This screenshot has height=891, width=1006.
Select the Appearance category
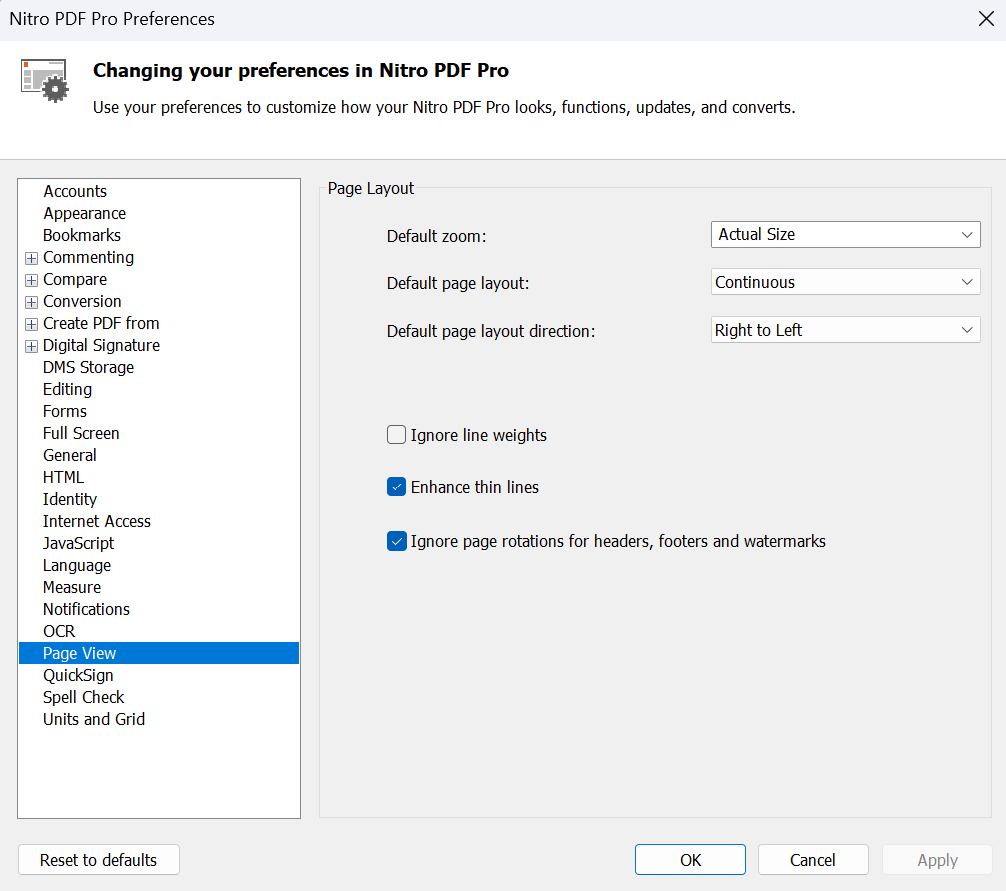(85, 213)
